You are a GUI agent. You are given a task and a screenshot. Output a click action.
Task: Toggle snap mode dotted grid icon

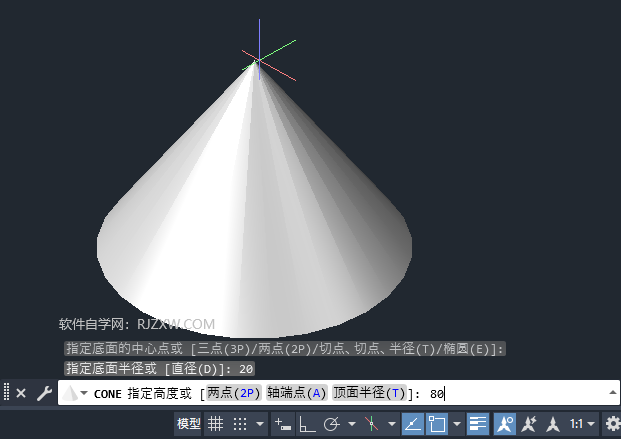point(240,424)
